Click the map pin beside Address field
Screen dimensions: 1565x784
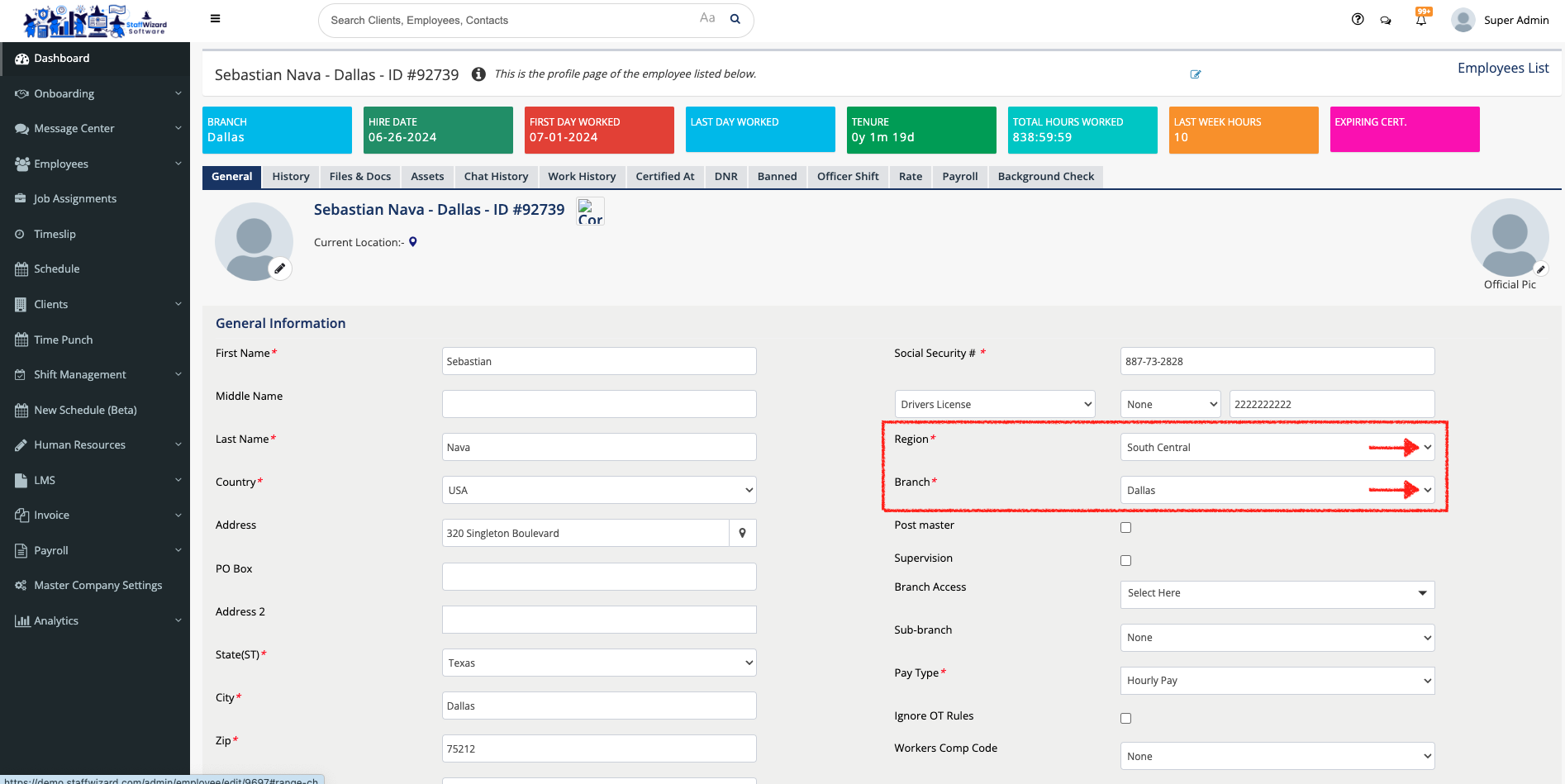(742, 533)
